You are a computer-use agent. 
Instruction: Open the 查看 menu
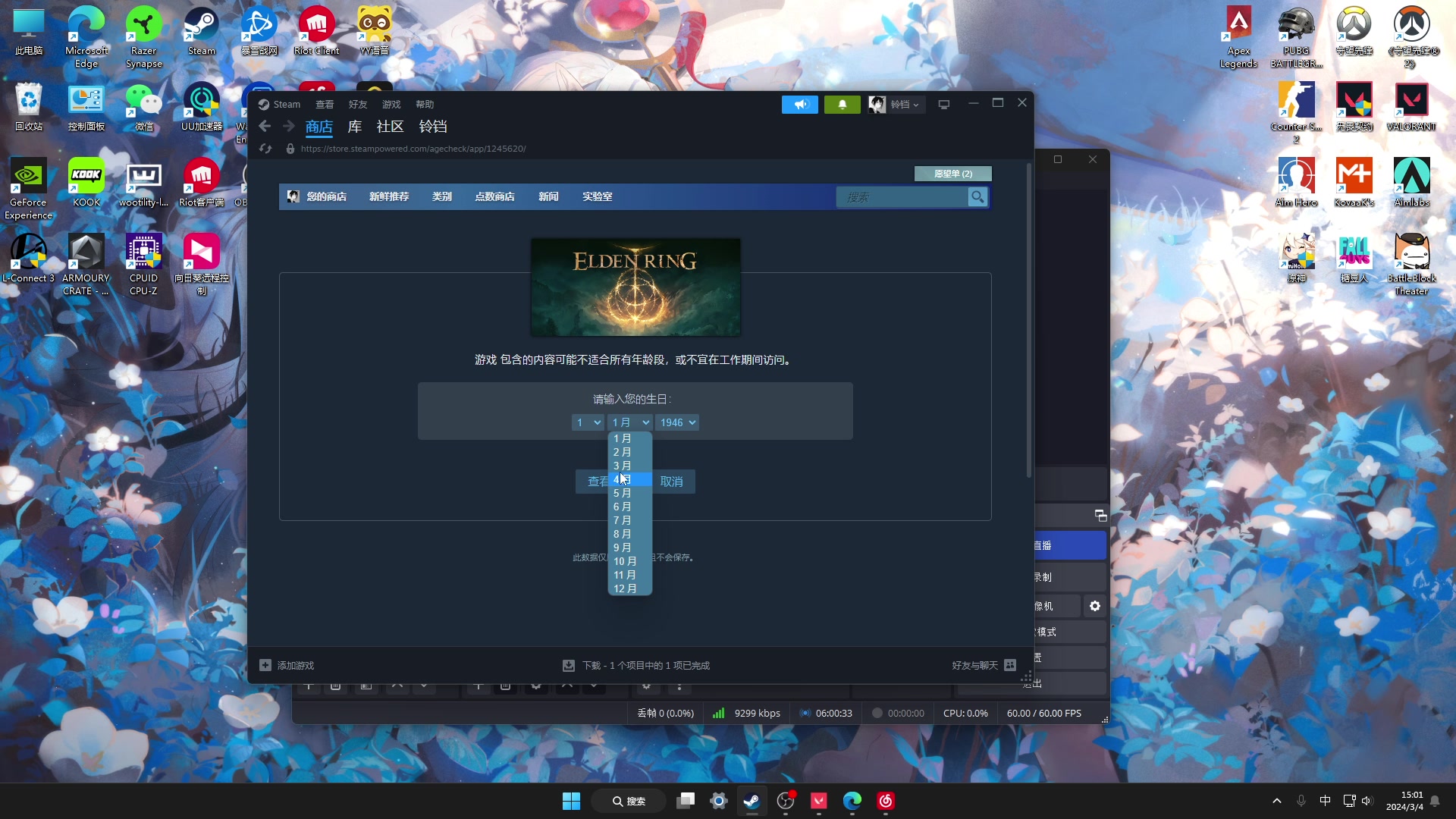(x=325, y=105)
